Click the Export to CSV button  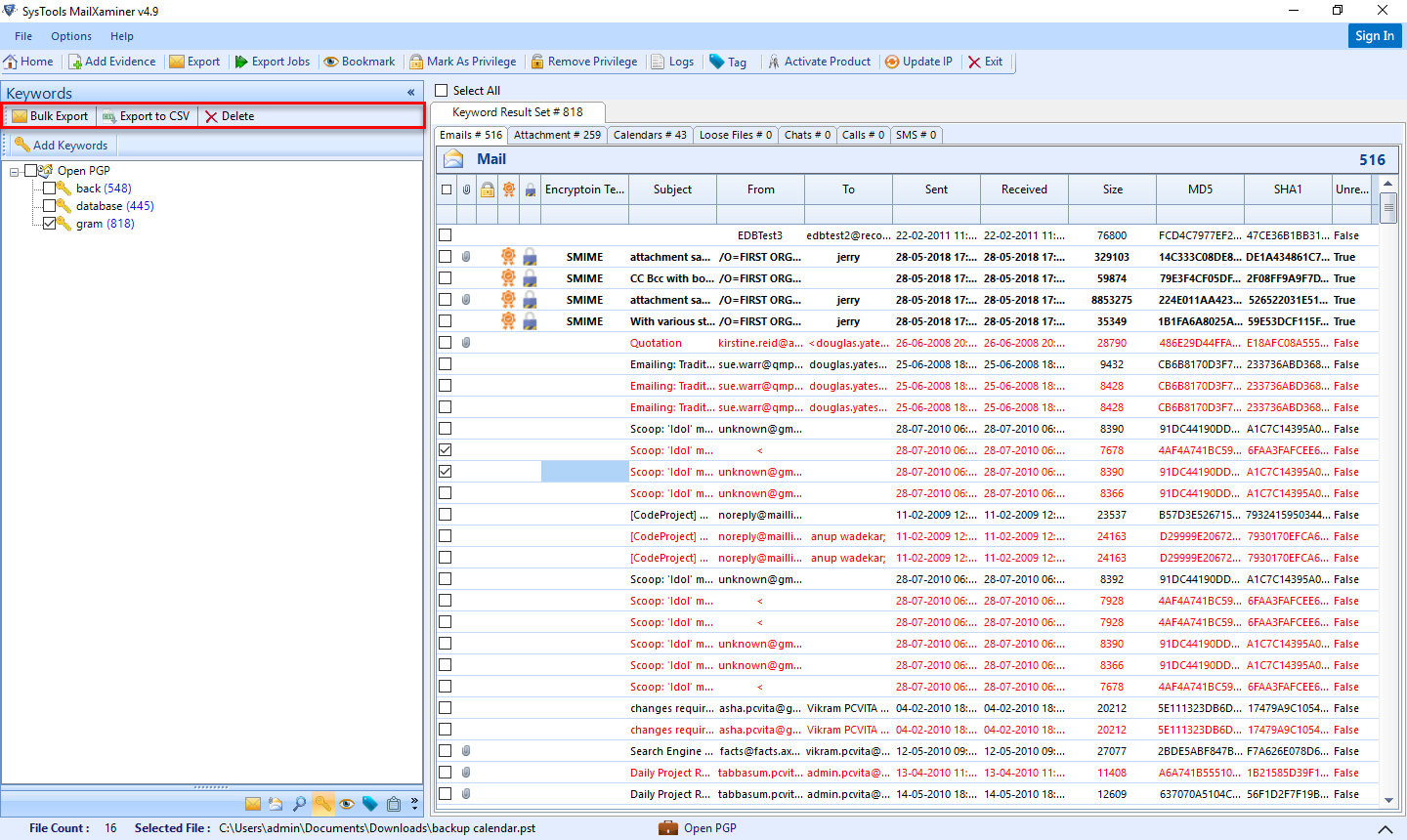tap(147, 116)
